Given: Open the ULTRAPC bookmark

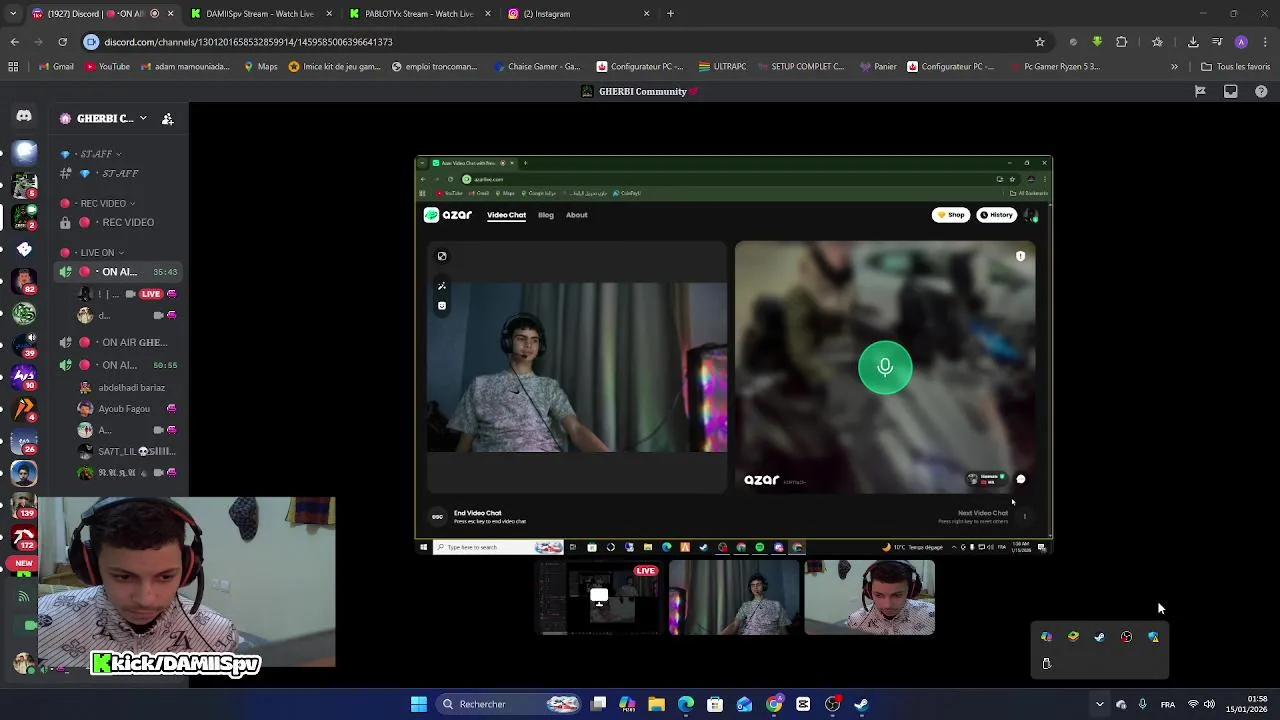Looking at the screenshot, I should point(722,67).
